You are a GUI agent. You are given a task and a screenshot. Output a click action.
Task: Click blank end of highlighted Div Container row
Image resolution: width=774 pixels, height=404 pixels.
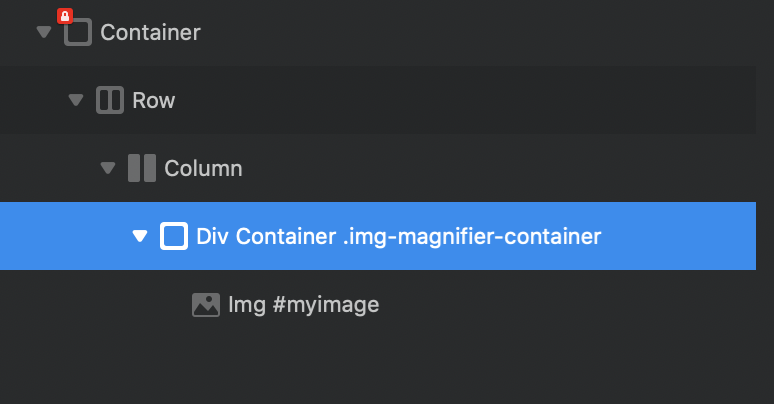click(690, 236)
